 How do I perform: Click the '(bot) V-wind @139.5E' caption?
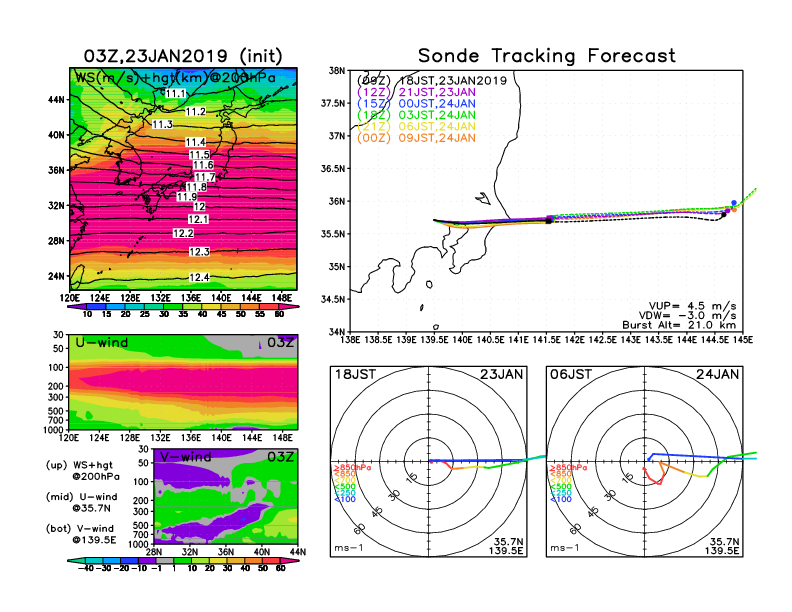tap(81, 534)
